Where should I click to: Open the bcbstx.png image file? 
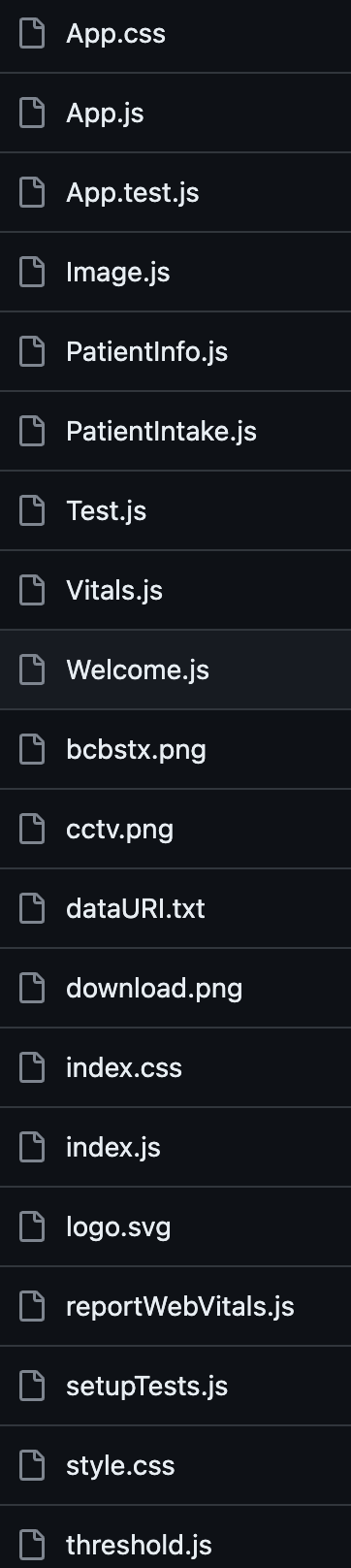click(136, 750)
